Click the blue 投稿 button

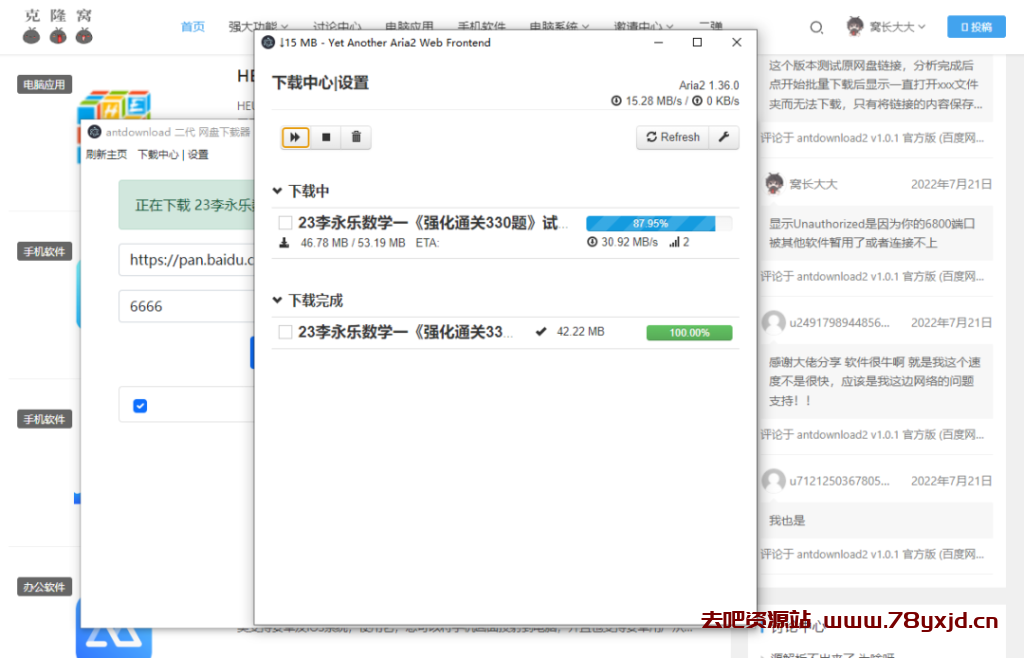[976, 27]
